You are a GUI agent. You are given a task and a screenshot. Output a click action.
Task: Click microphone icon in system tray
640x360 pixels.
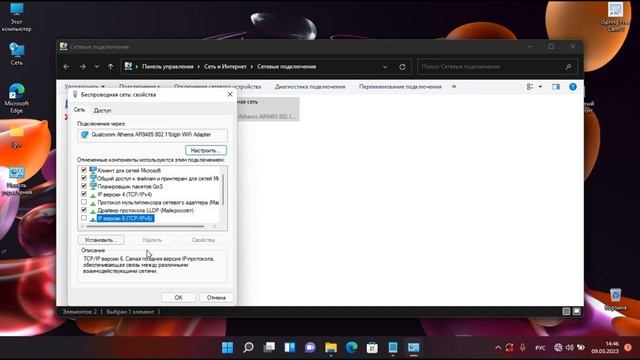522,347
